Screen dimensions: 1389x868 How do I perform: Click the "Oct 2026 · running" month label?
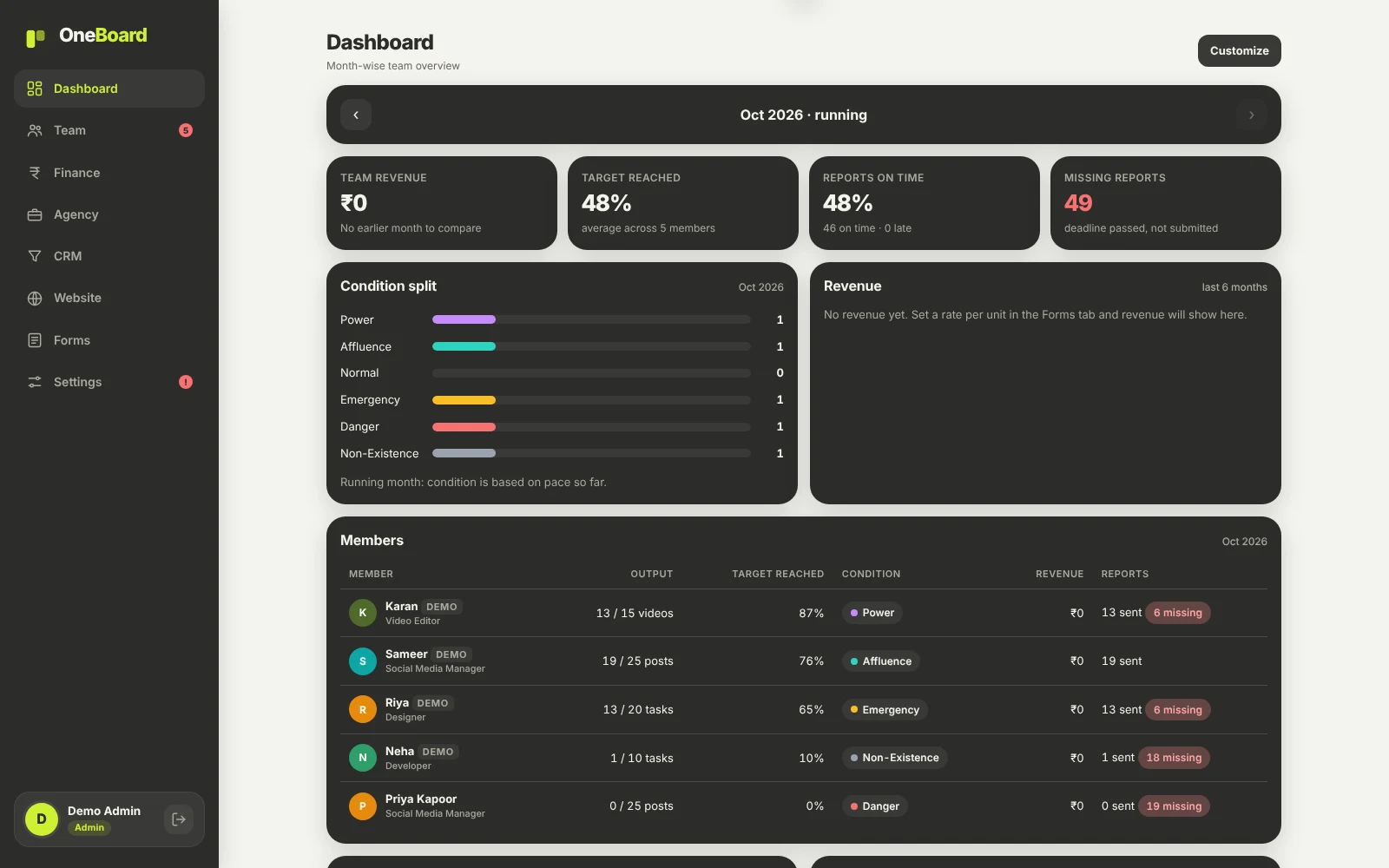803,115
